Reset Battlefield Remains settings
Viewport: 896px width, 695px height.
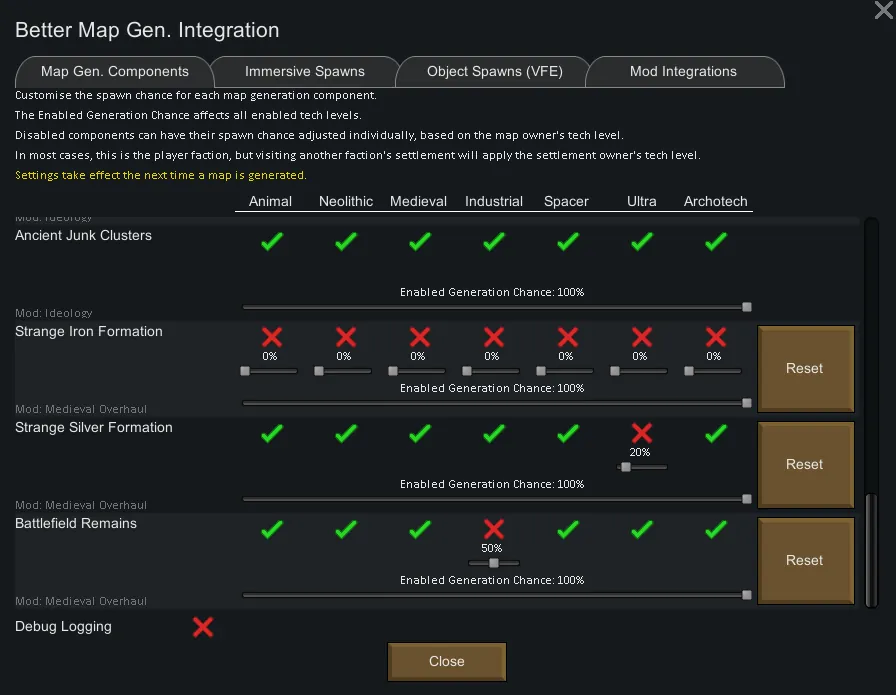coord(804,560)
